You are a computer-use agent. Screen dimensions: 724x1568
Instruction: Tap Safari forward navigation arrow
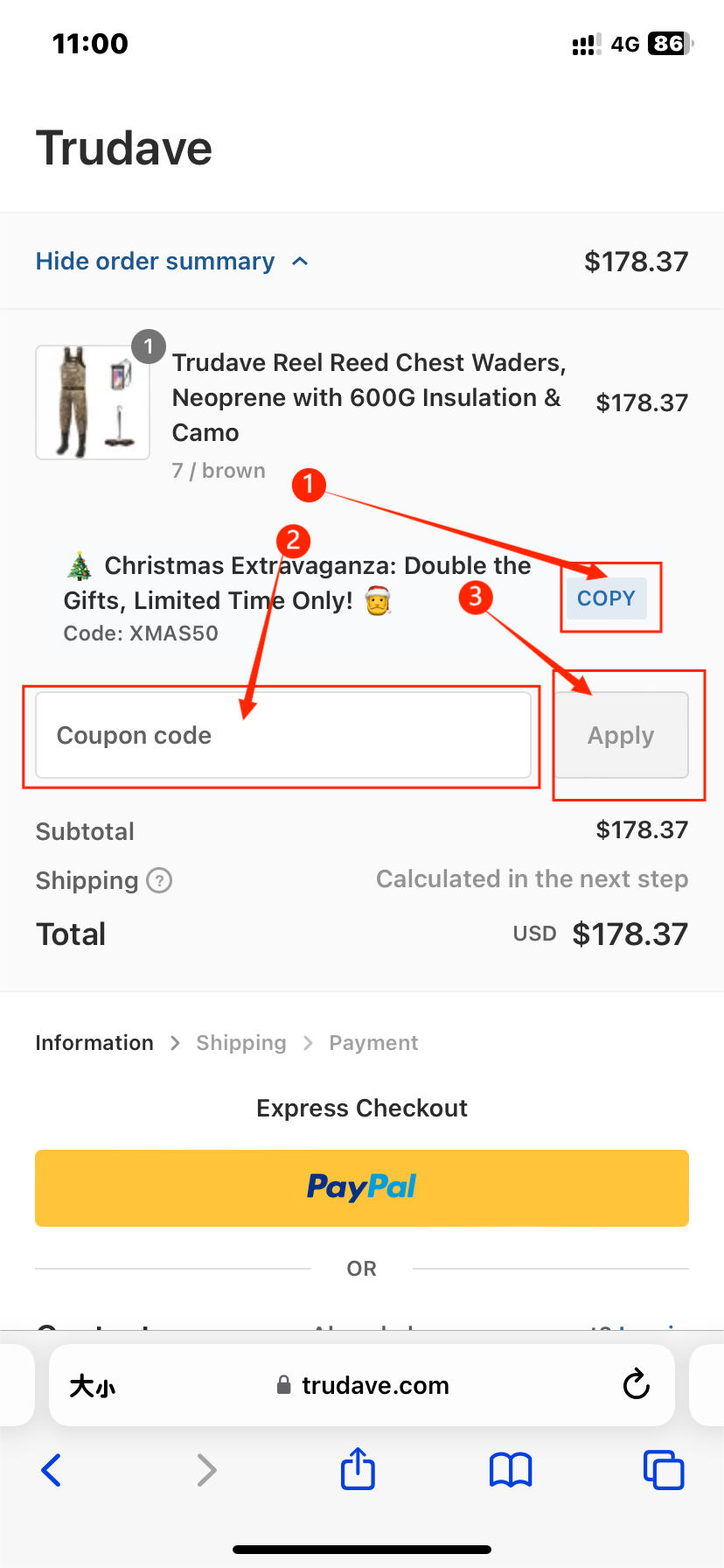tap(206, 1470)
